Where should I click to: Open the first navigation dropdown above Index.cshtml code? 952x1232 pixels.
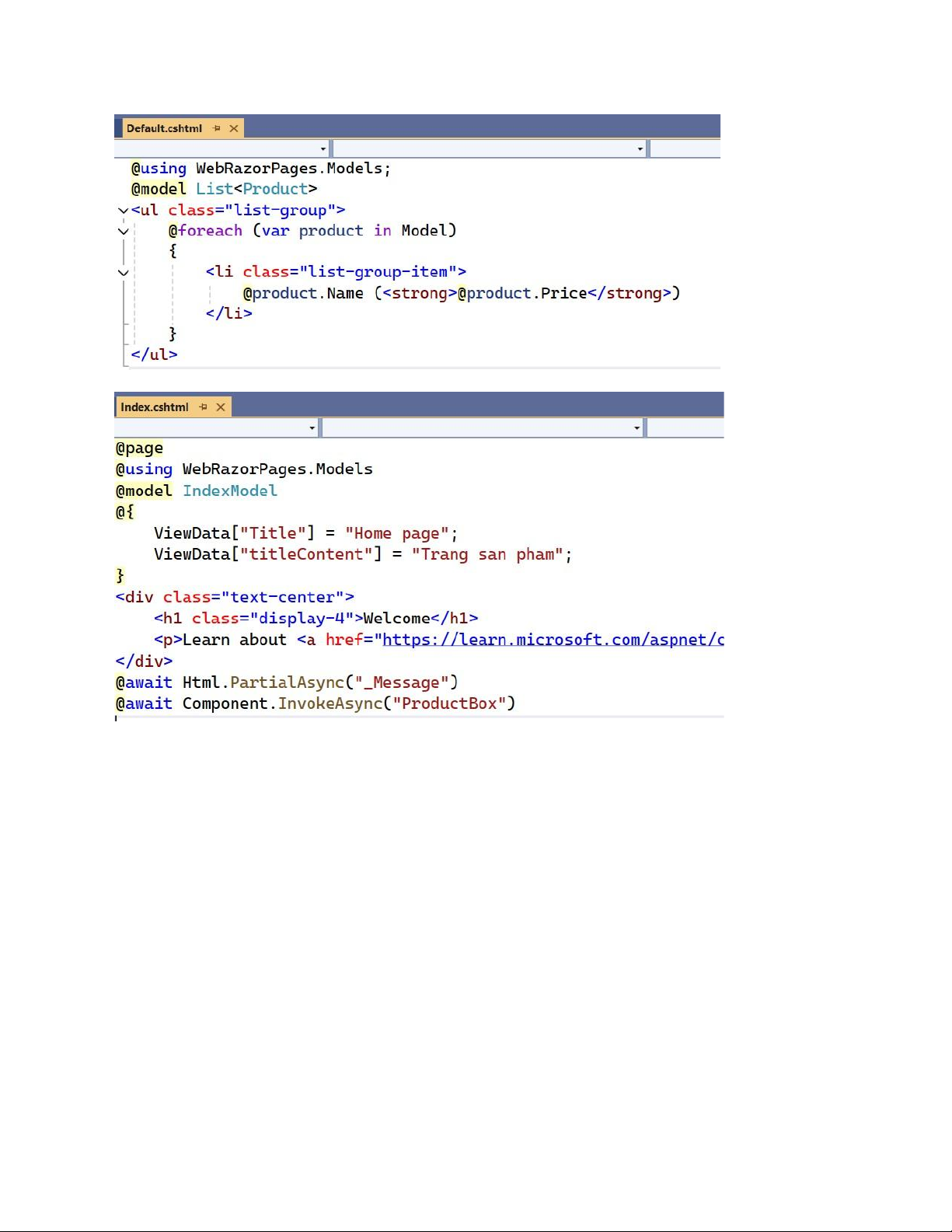click(312, 428)
